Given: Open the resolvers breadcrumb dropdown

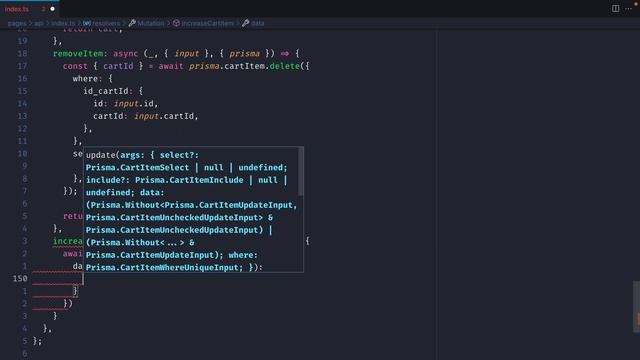Looking at the screenshot, I should [106, 23].
